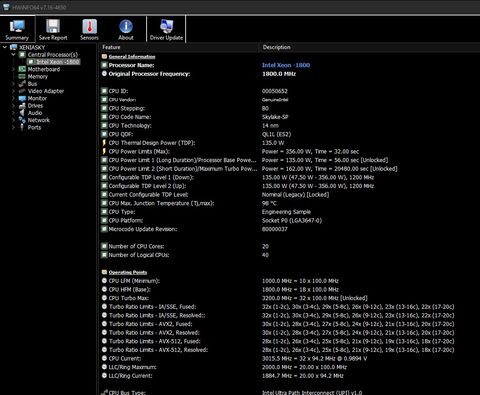Select the Operating Points section heading
480x395 pixels.
128,272
